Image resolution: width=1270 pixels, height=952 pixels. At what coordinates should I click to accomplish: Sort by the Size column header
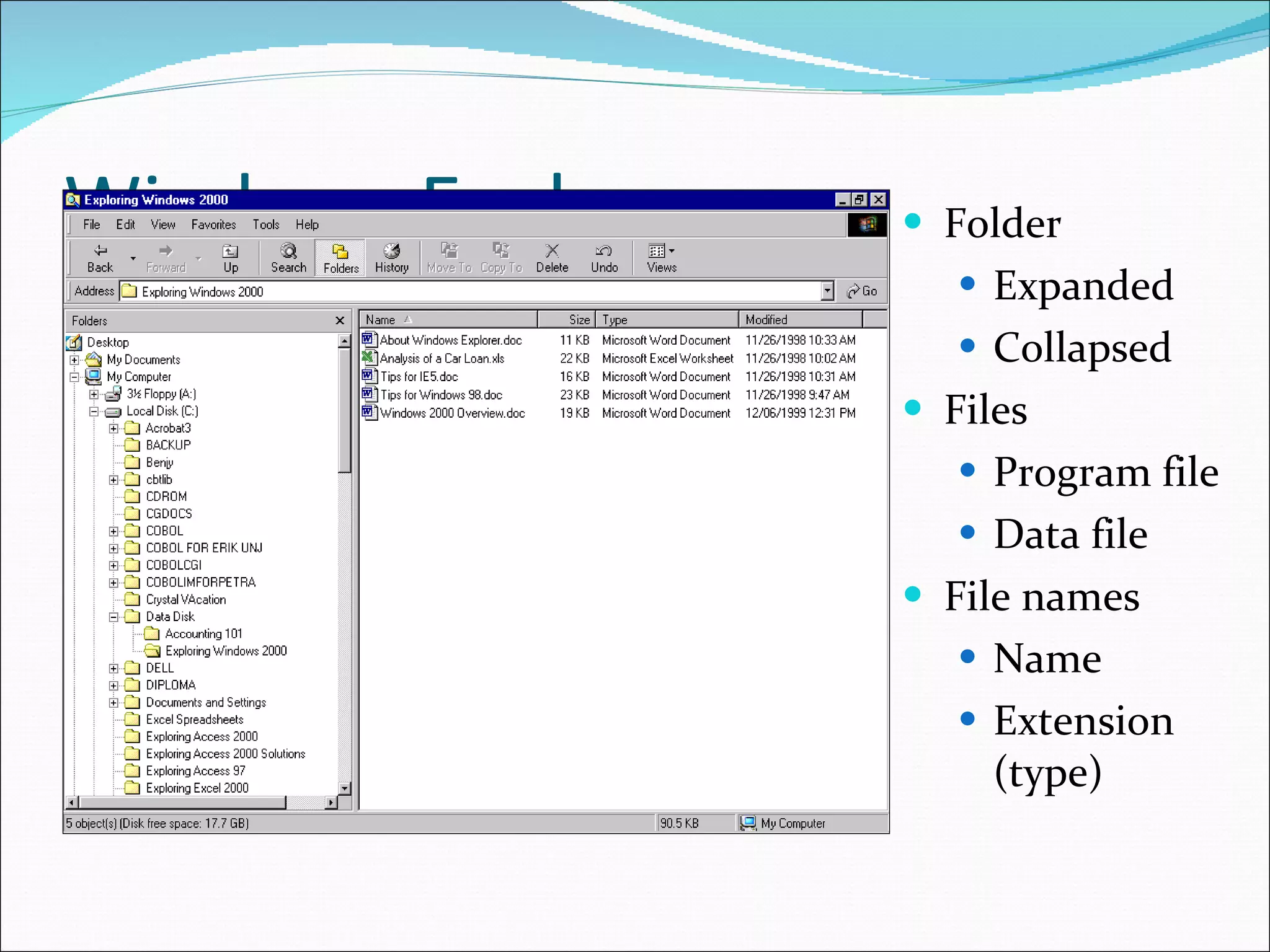[567, 320]
